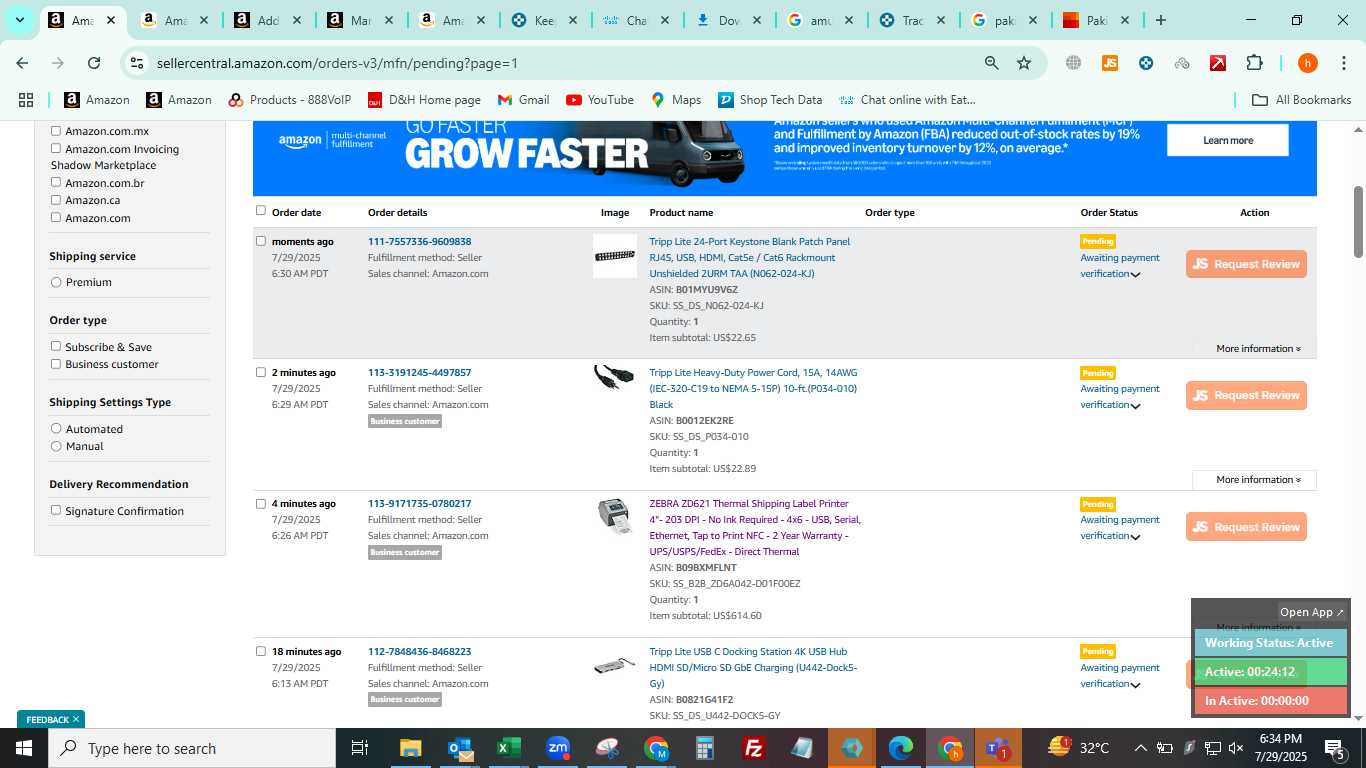The height and width of the screenshot is (768, 1366).
Task: Select Manual shipping settings type
Action: pyautogui.click(x=56, y=446)
